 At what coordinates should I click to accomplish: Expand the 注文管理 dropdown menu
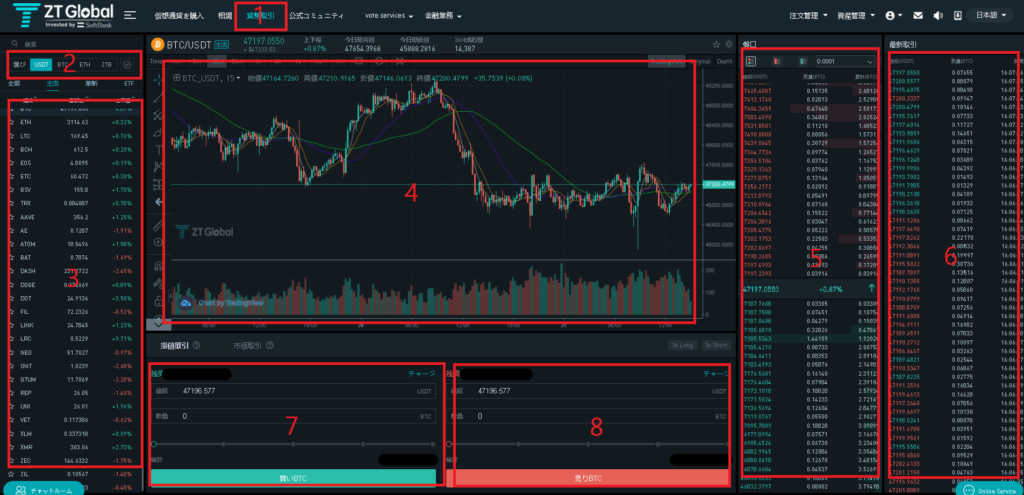[808, 15]
